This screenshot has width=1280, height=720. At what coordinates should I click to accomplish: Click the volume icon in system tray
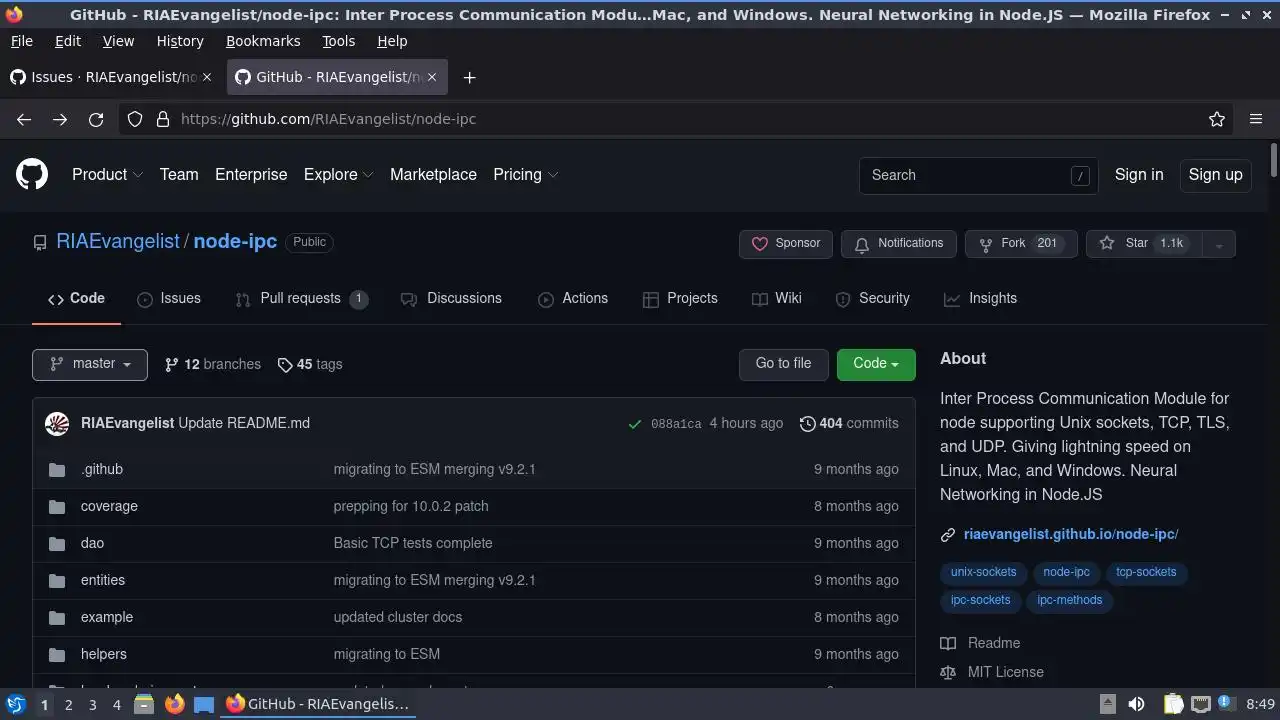[1136, 704]
